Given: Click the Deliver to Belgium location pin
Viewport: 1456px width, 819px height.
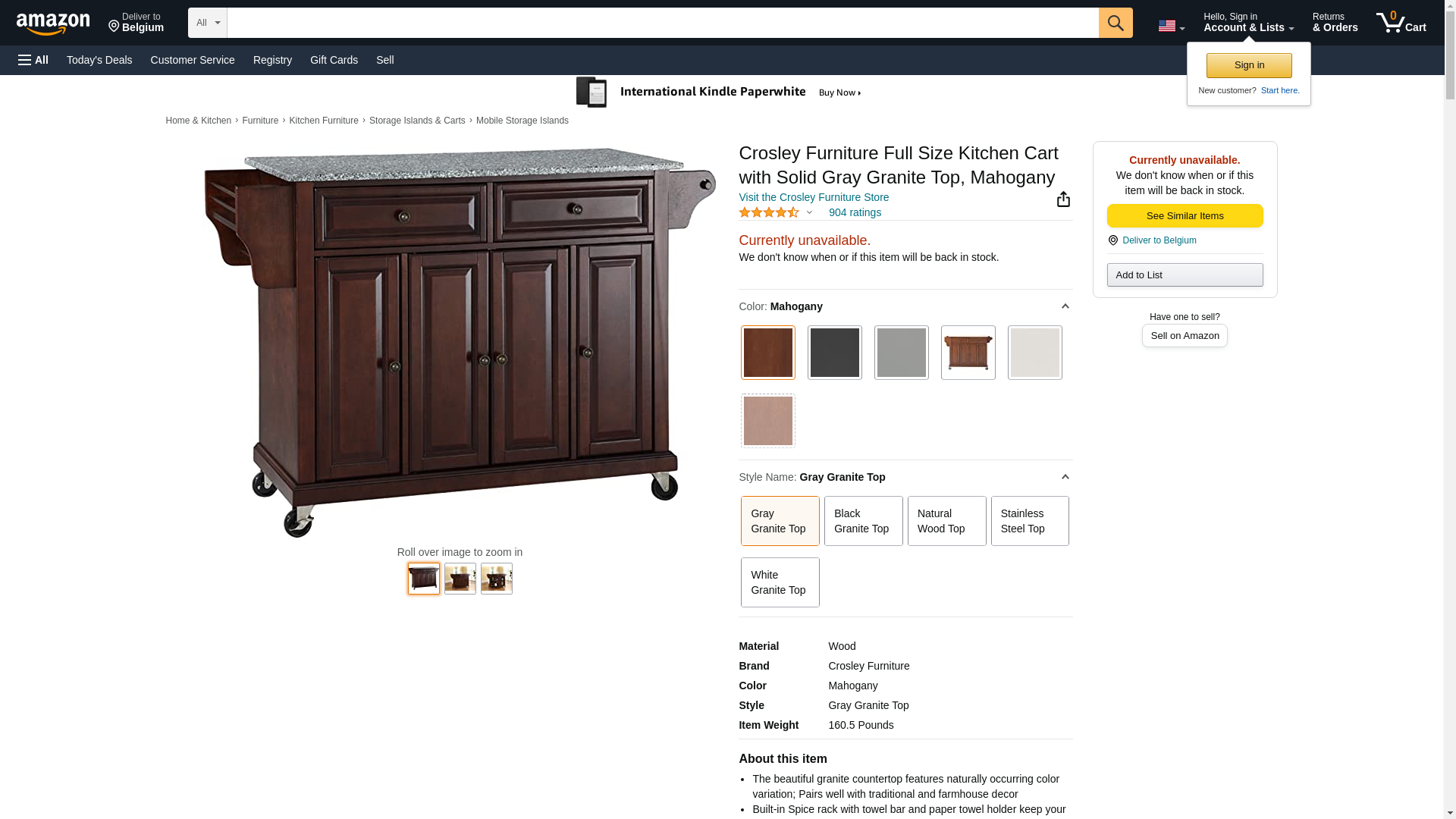Looking at the screenshot, I should (136, 23).
